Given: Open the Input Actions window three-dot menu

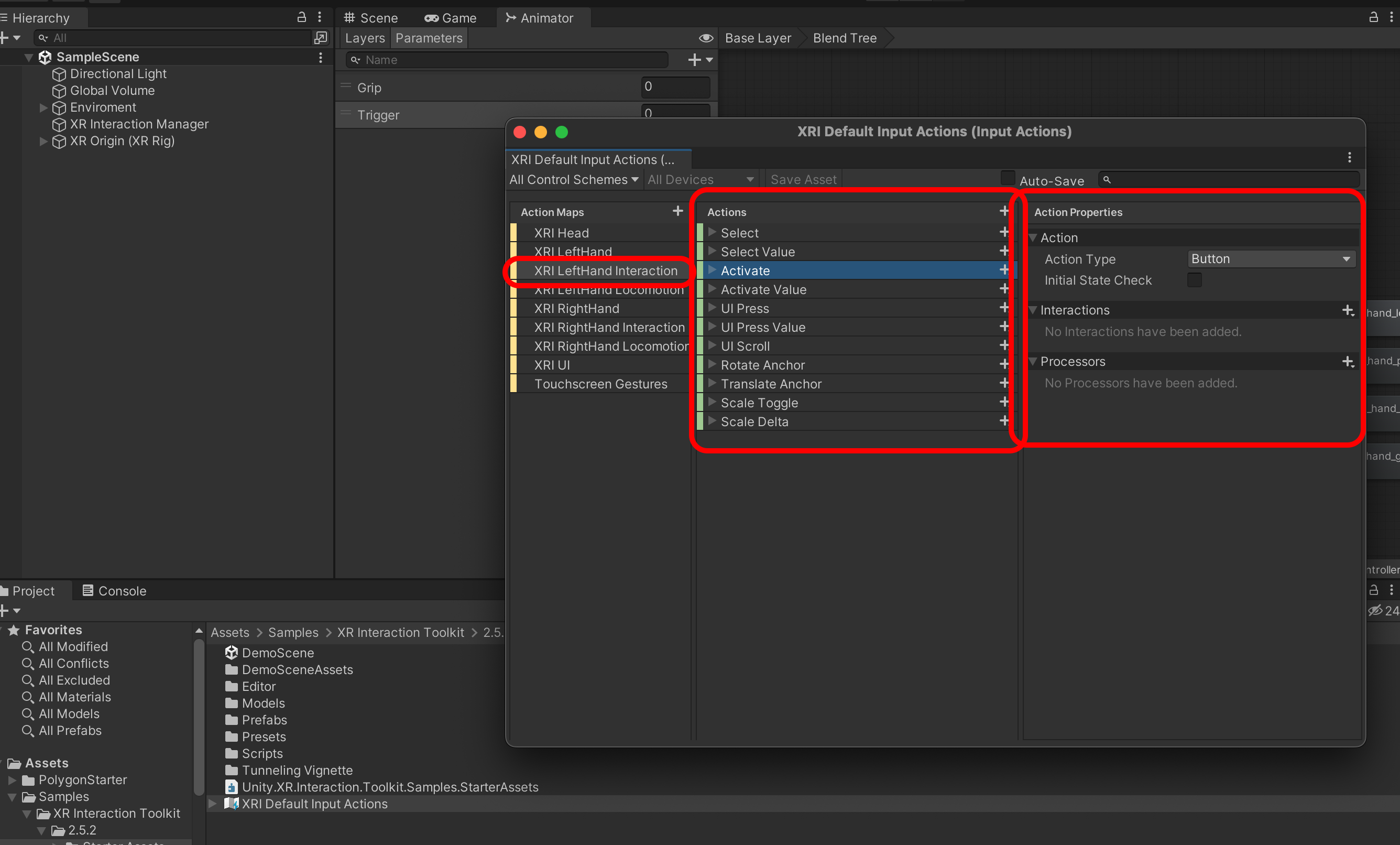Looking at the screenshot, I should point(1349,157).
